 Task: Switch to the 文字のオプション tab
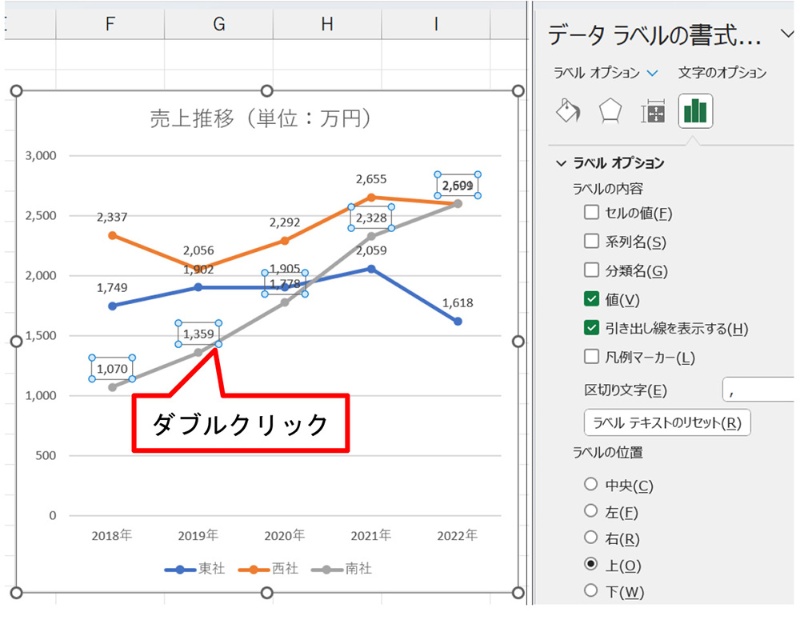coord(722,73)
